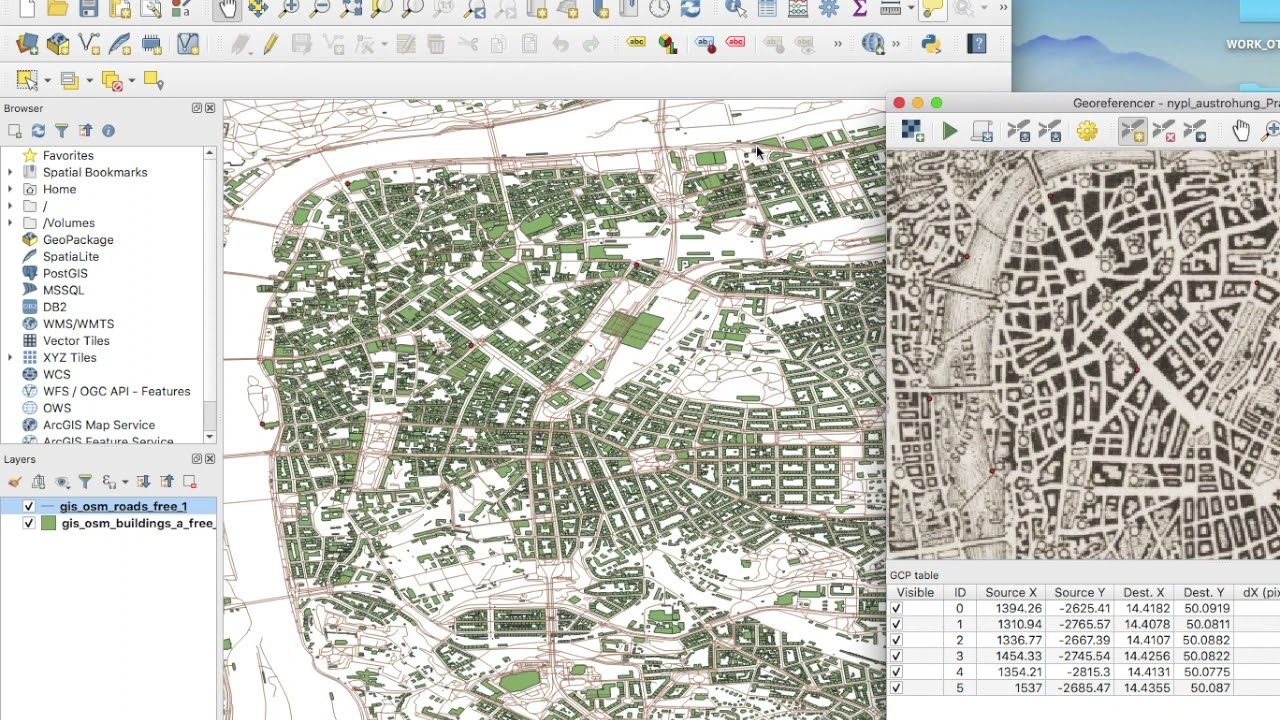Toggle editing with the pencil icon
1280x720 pixels.
click(x=270, y=44)
